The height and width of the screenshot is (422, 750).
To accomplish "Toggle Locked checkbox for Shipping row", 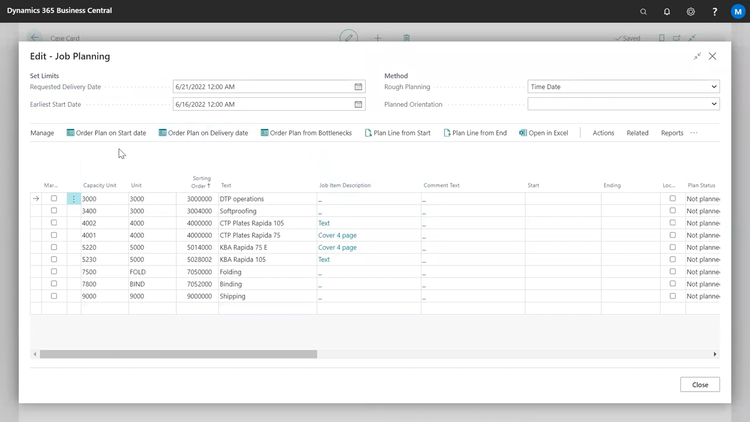I will click(673, 296).
